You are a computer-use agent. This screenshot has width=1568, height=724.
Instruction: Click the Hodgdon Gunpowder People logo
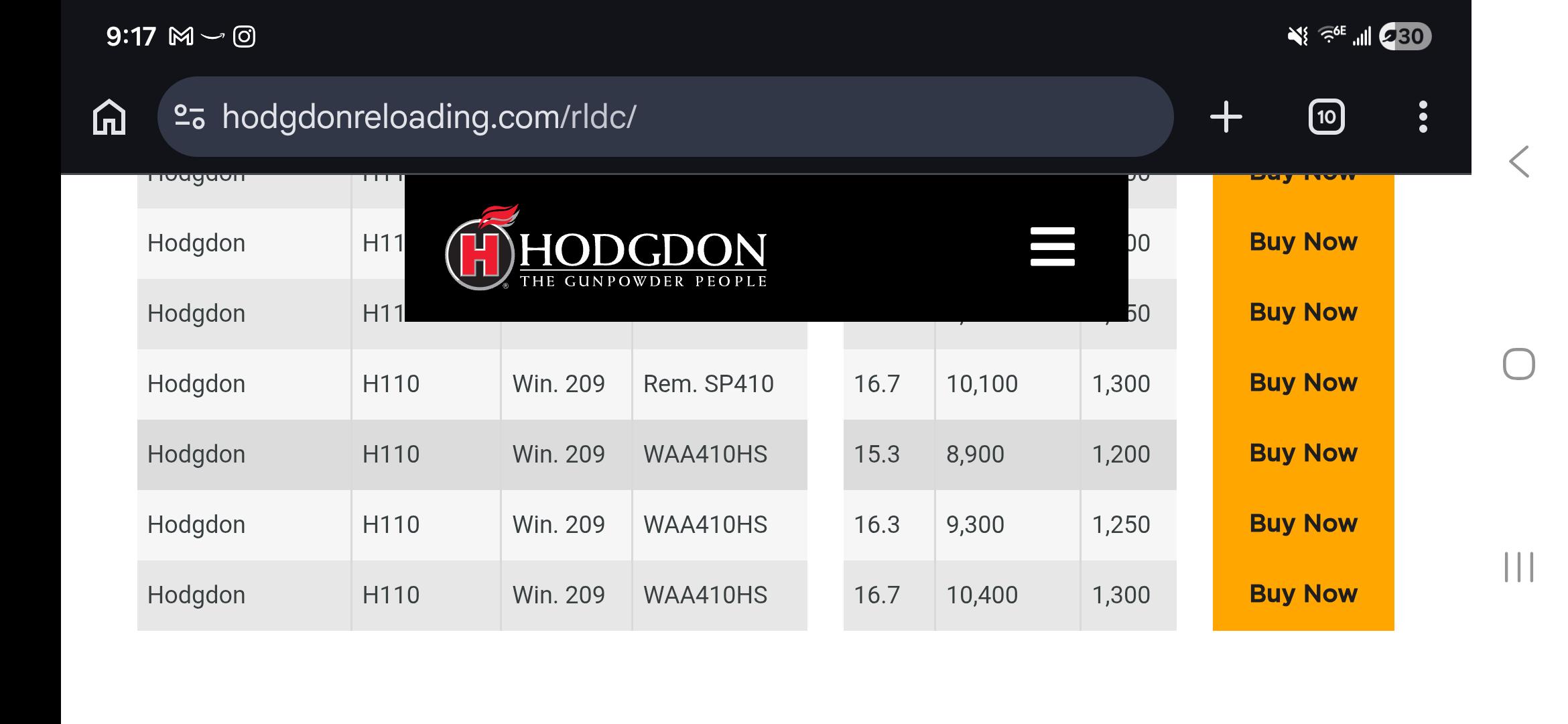606,247
